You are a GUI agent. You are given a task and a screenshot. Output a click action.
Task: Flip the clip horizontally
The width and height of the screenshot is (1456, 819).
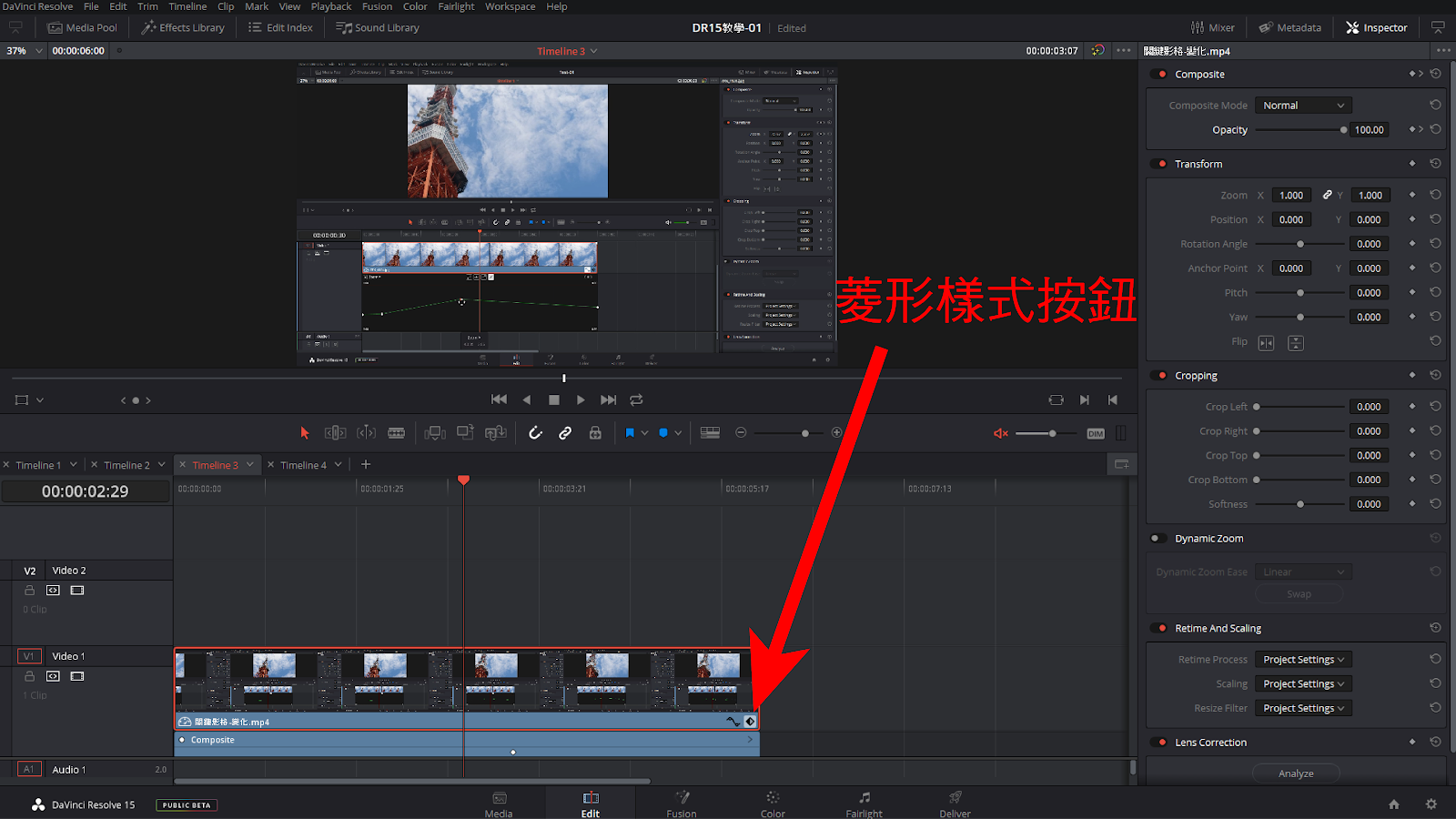coord(1266,343)
